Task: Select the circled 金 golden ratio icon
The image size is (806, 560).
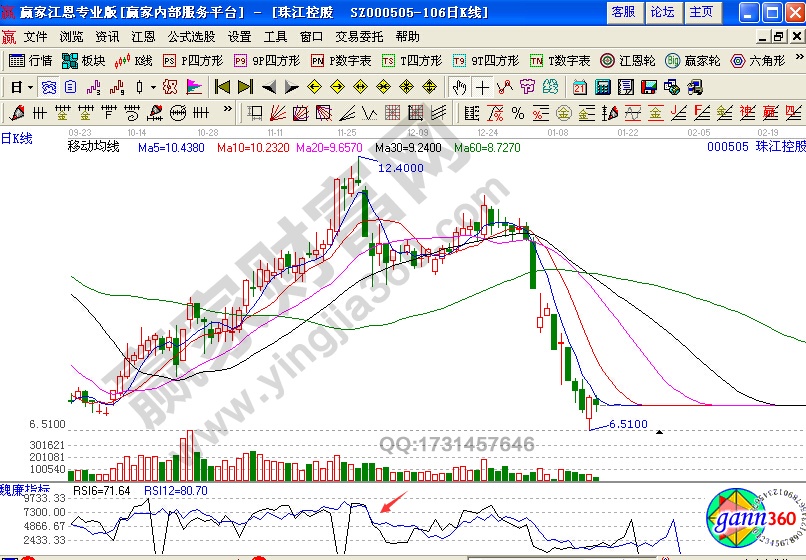Action: [x=564, y=113]
